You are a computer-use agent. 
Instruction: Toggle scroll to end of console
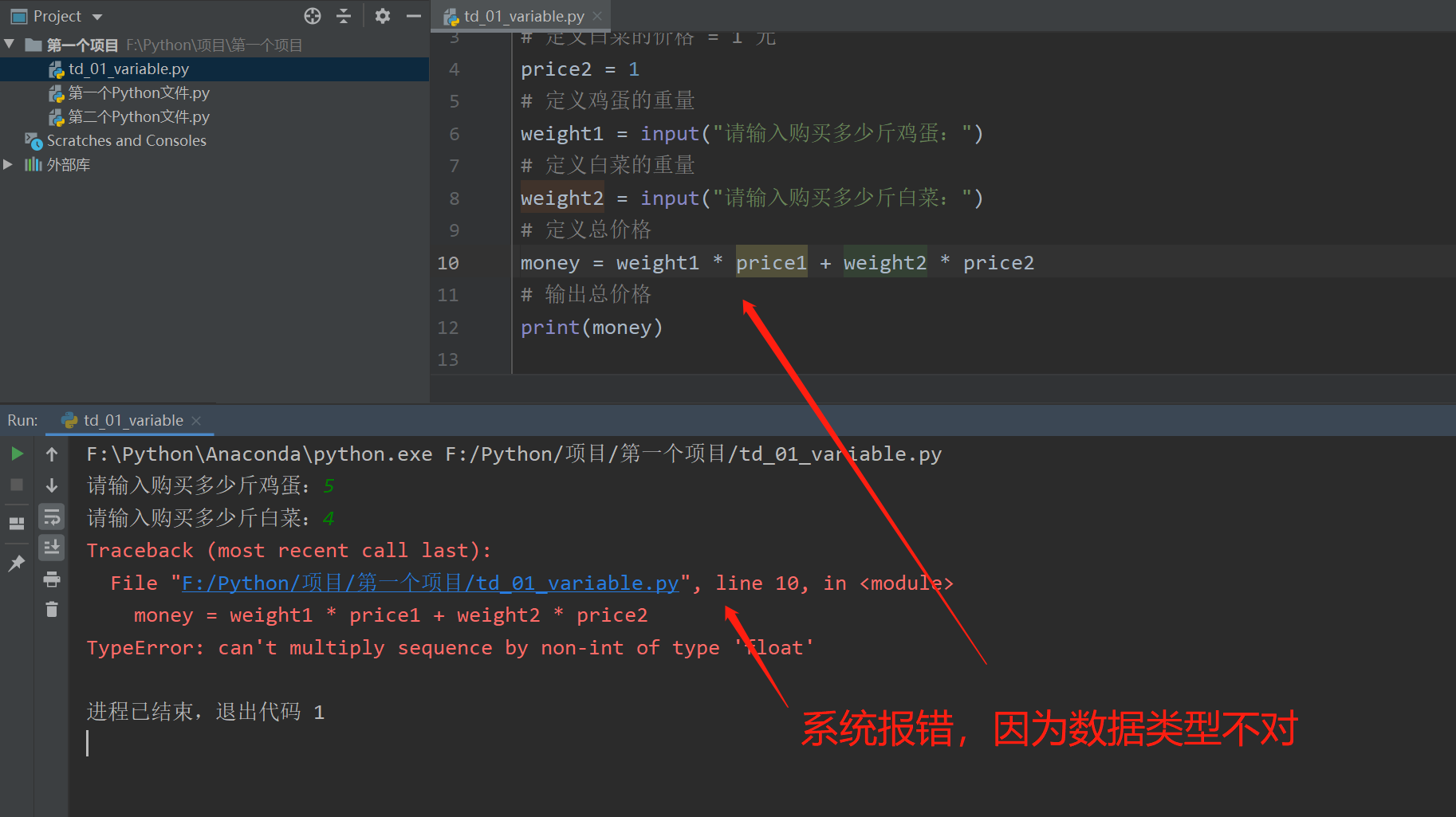pos(52,548)
